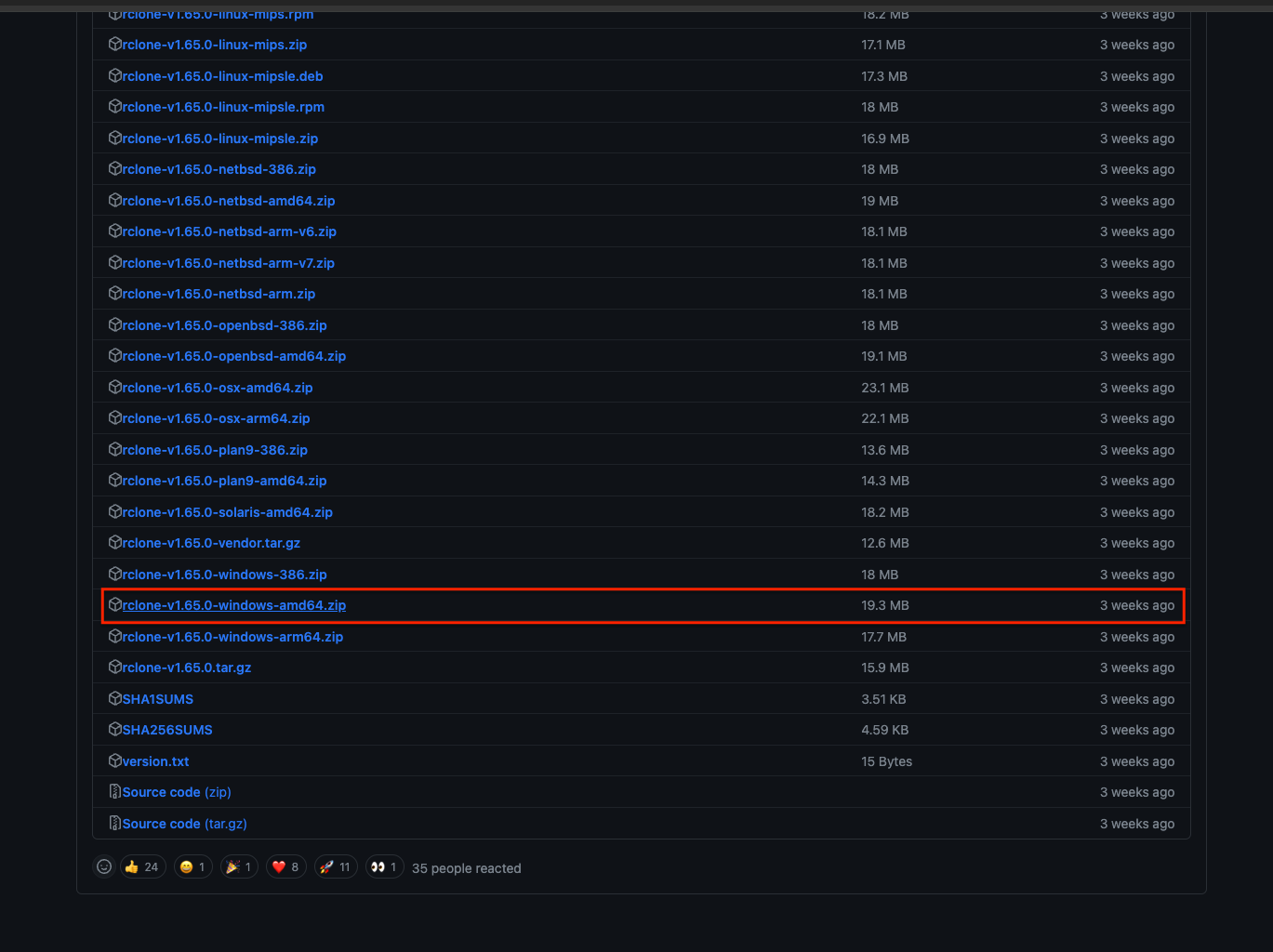This screenshot has height=952, width=1273.
Task: Click the 15 Bytes size value
Action: click(x=886, y=761)
